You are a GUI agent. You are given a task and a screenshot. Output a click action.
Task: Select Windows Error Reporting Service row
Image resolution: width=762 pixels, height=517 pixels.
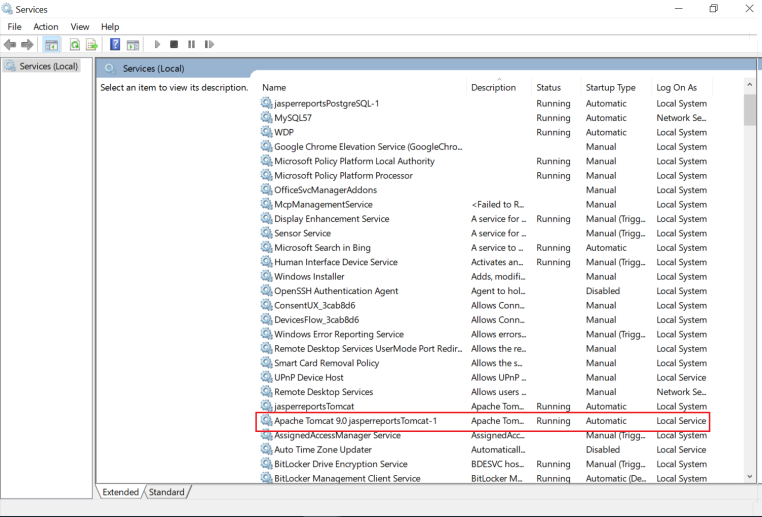tap(483, 334)
